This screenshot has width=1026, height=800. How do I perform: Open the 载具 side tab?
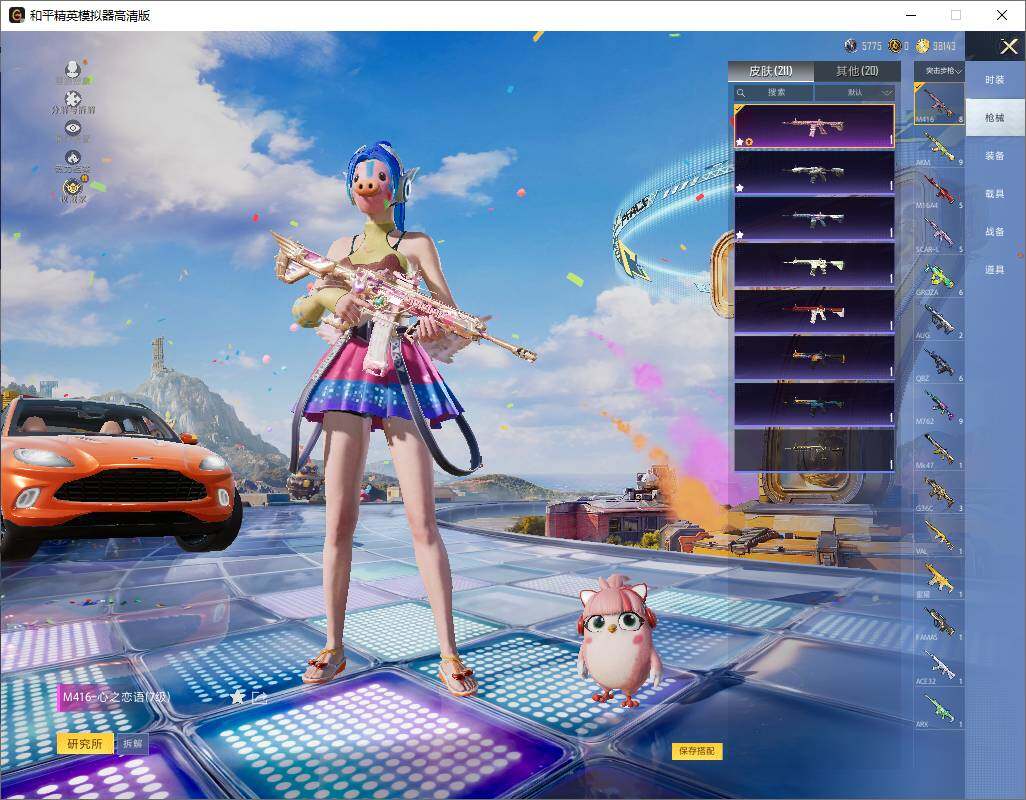(x=995, y=194)
